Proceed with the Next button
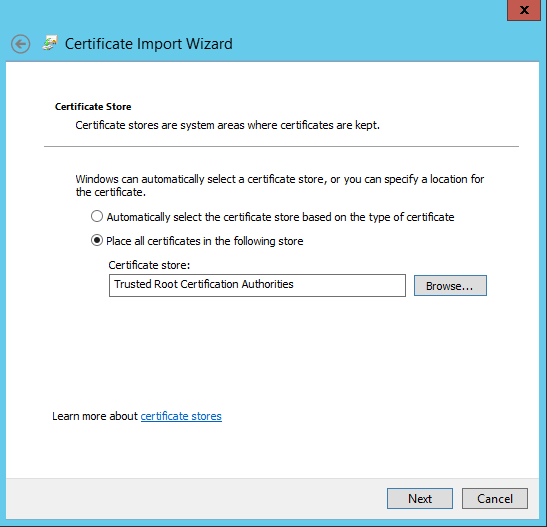 point(420,498)
